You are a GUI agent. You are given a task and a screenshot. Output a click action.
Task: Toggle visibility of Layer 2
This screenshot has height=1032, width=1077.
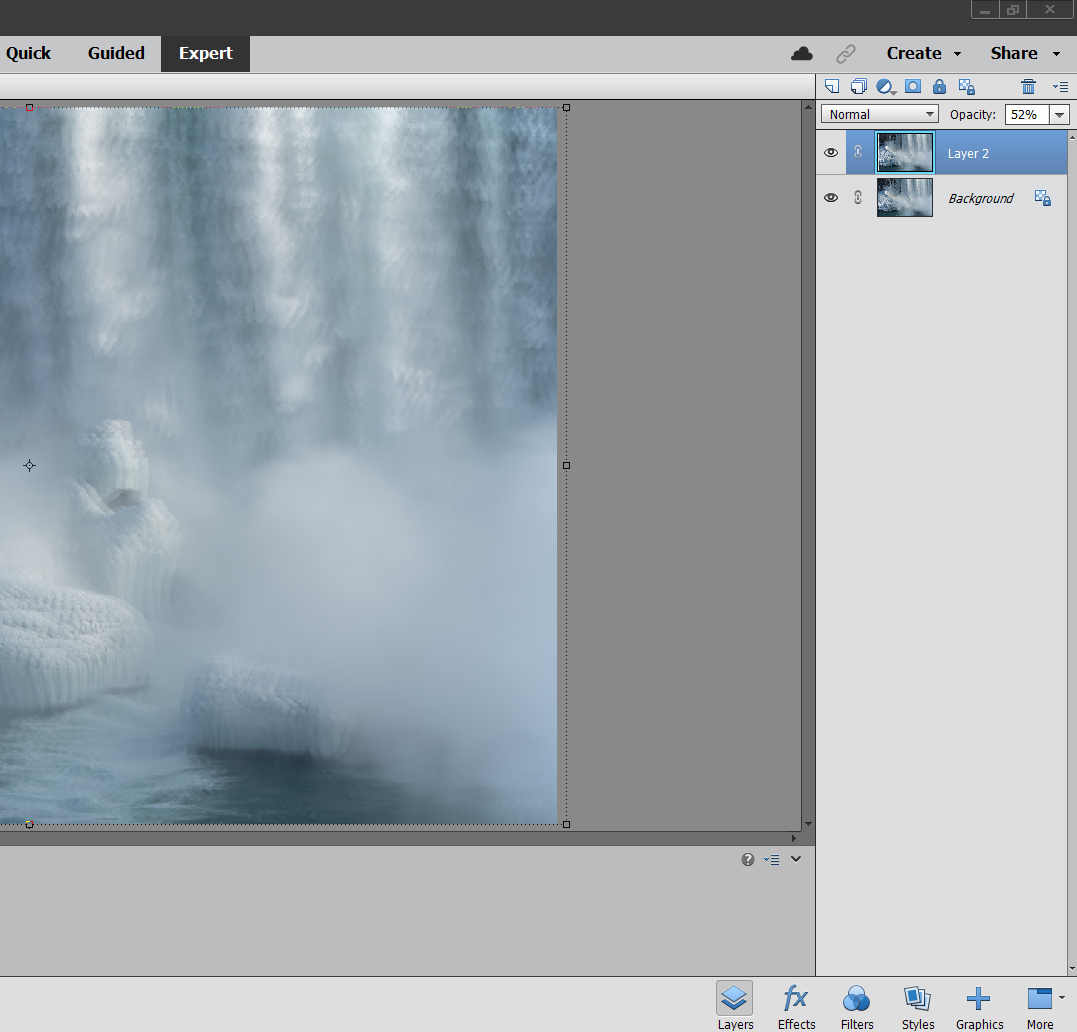(x=831, y=152)
